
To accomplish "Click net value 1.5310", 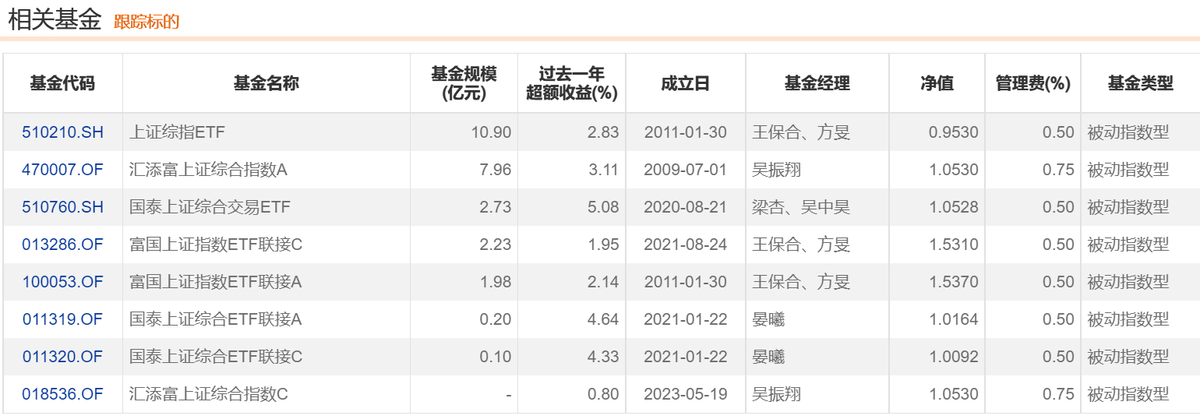I will [956, 245].
